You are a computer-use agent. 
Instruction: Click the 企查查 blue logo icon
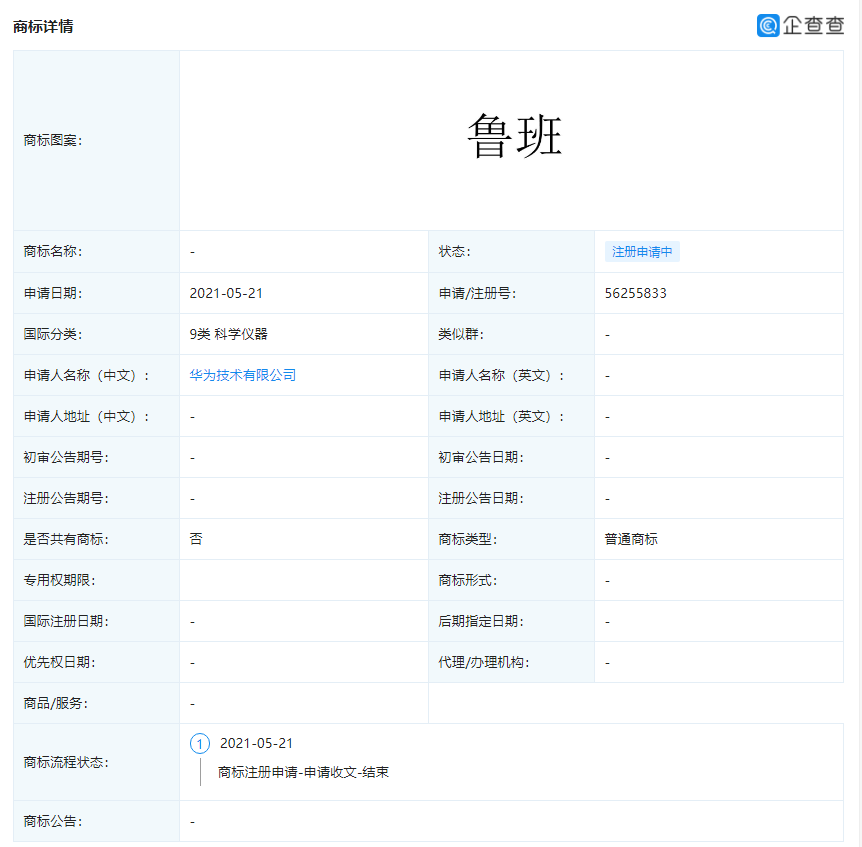(768, 26)
